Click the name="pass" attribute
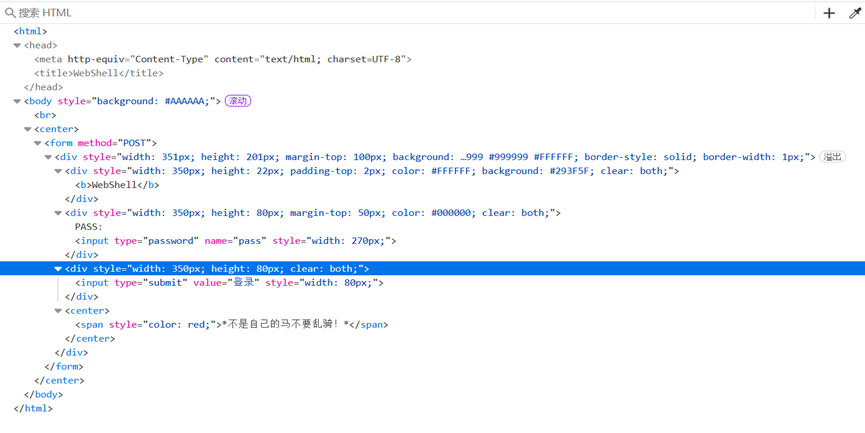The width and height of the screenshot is (865, 433). pyautogui.click(x=236, y=240)
